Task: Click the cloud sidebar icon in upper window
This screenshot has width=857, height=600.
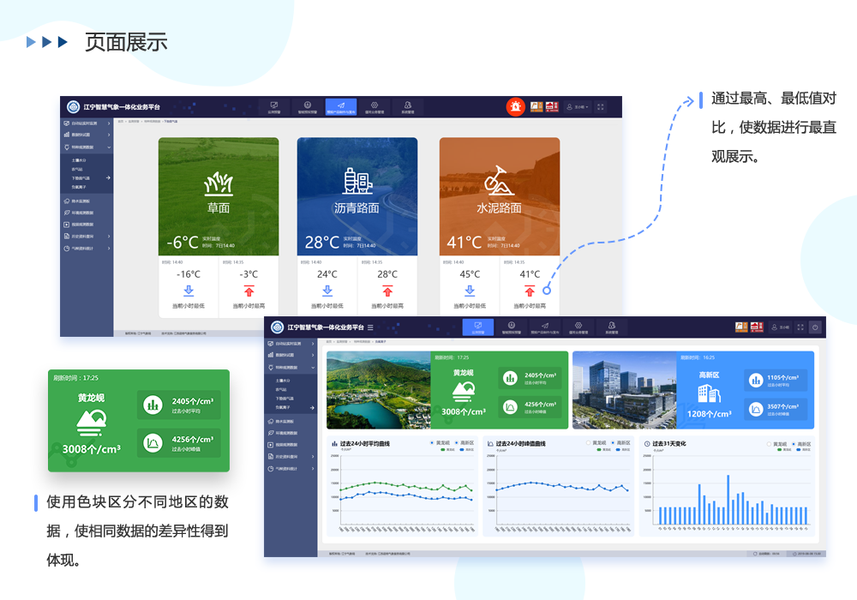Action: [x=67, y=201]
